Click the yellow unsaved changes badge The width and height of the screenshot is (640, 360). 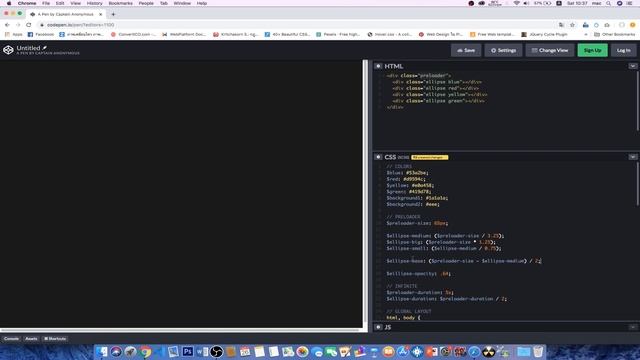pyautogui.click(x=429, y=157)
